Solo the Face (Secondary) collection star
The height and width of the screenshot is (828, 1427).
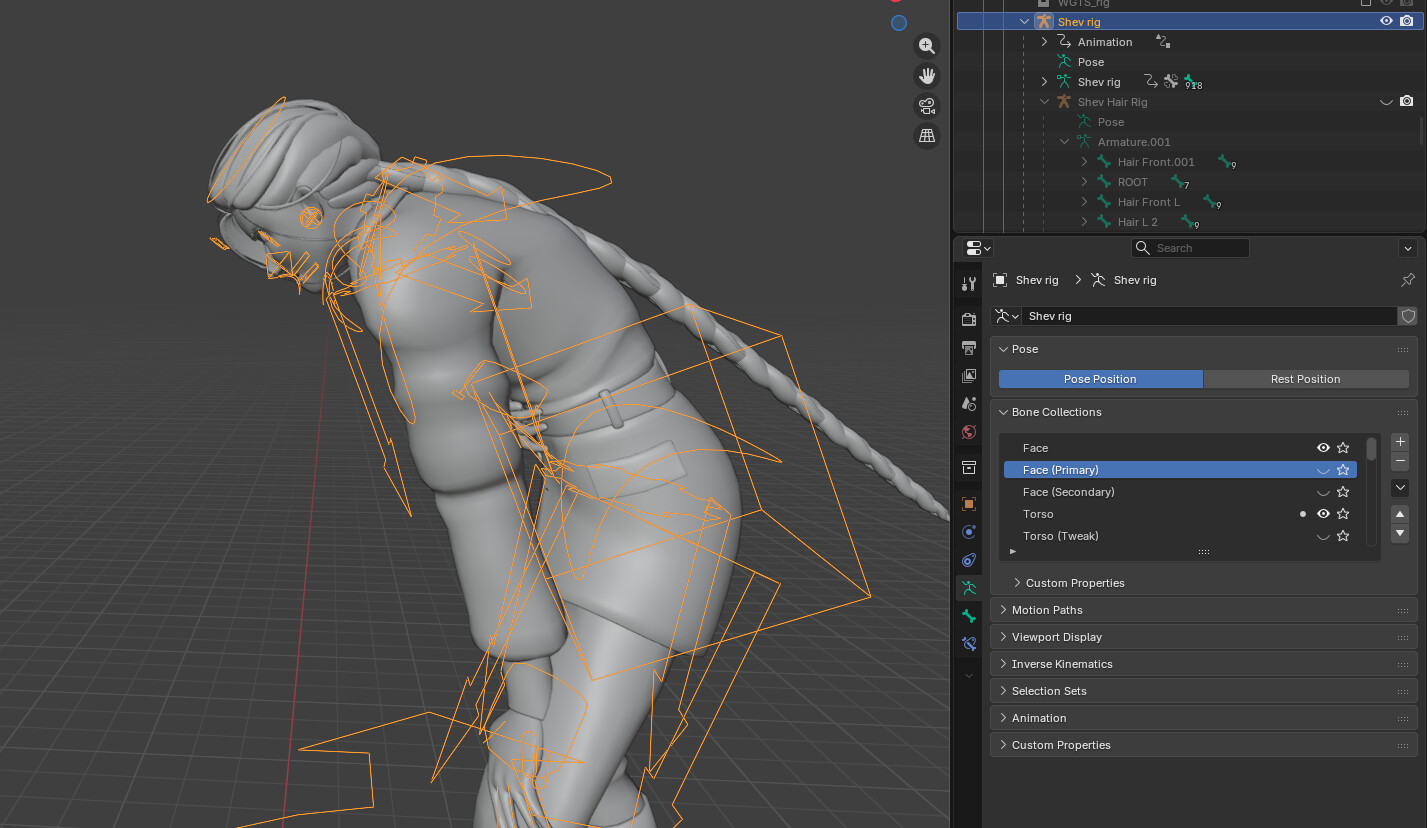[x=1343, y=492]
